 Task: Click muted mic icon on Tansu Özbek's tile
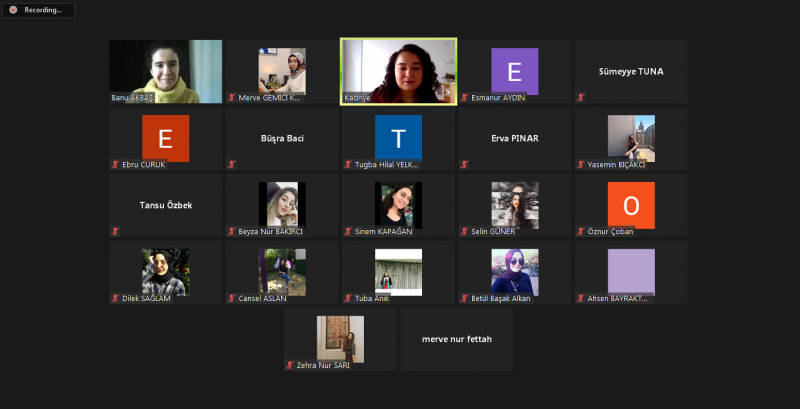[116, 231]
